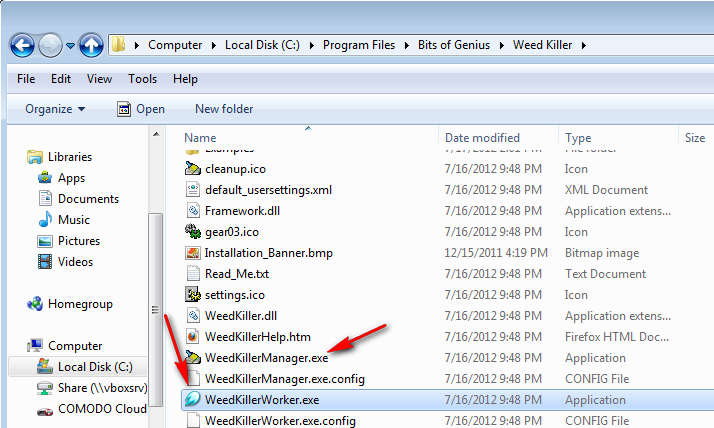This screenshot has height=428, width=714.
Task: Select the cleanup.ico file icon
Action: coord(193,169)
